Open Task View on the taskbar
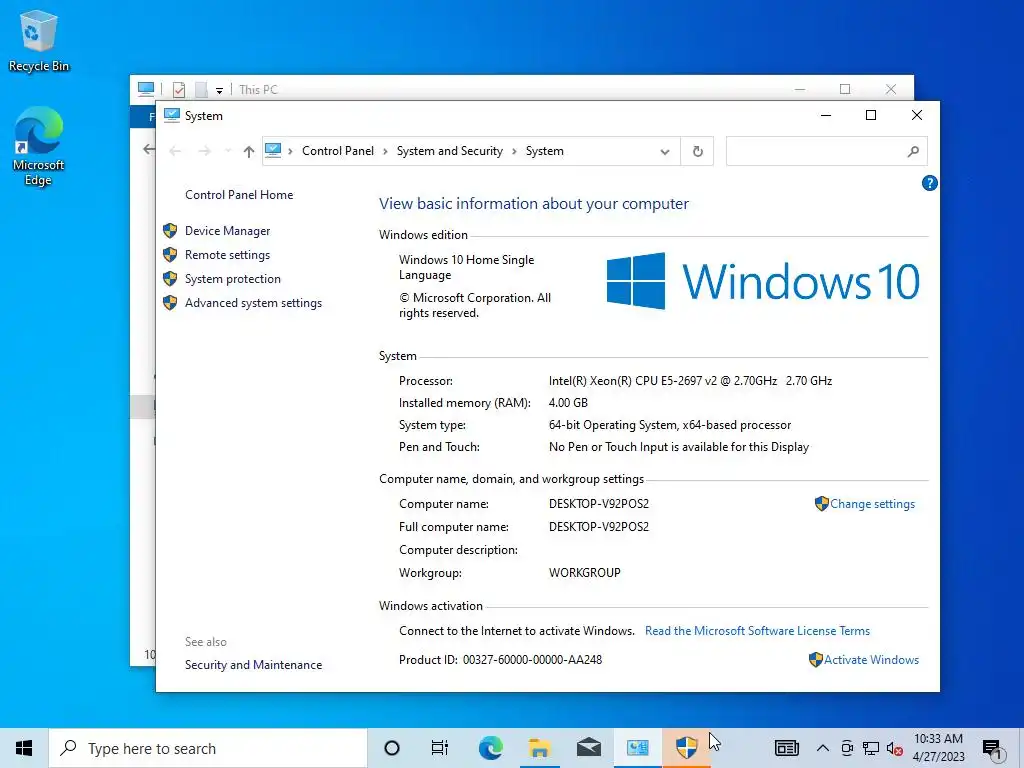The width and height of the screenshot is (1024, 768). click(440, 748)
